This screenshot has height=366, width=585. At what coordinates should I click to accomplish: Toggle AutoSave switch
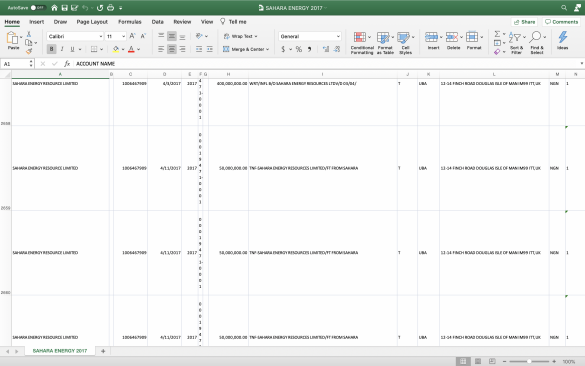[38, 7]
